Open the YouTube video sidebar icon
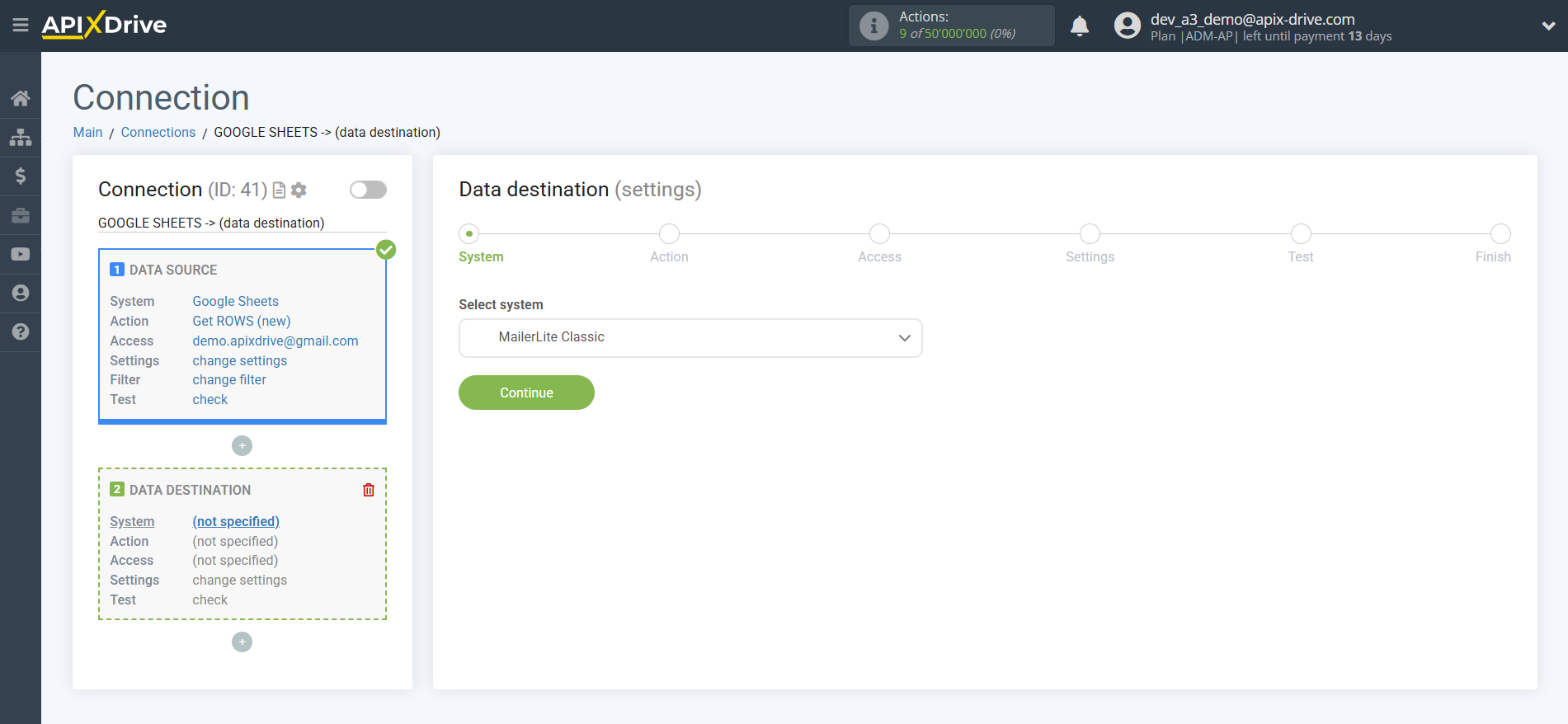This screenshot has width=1568, height=724. (21, 254)
